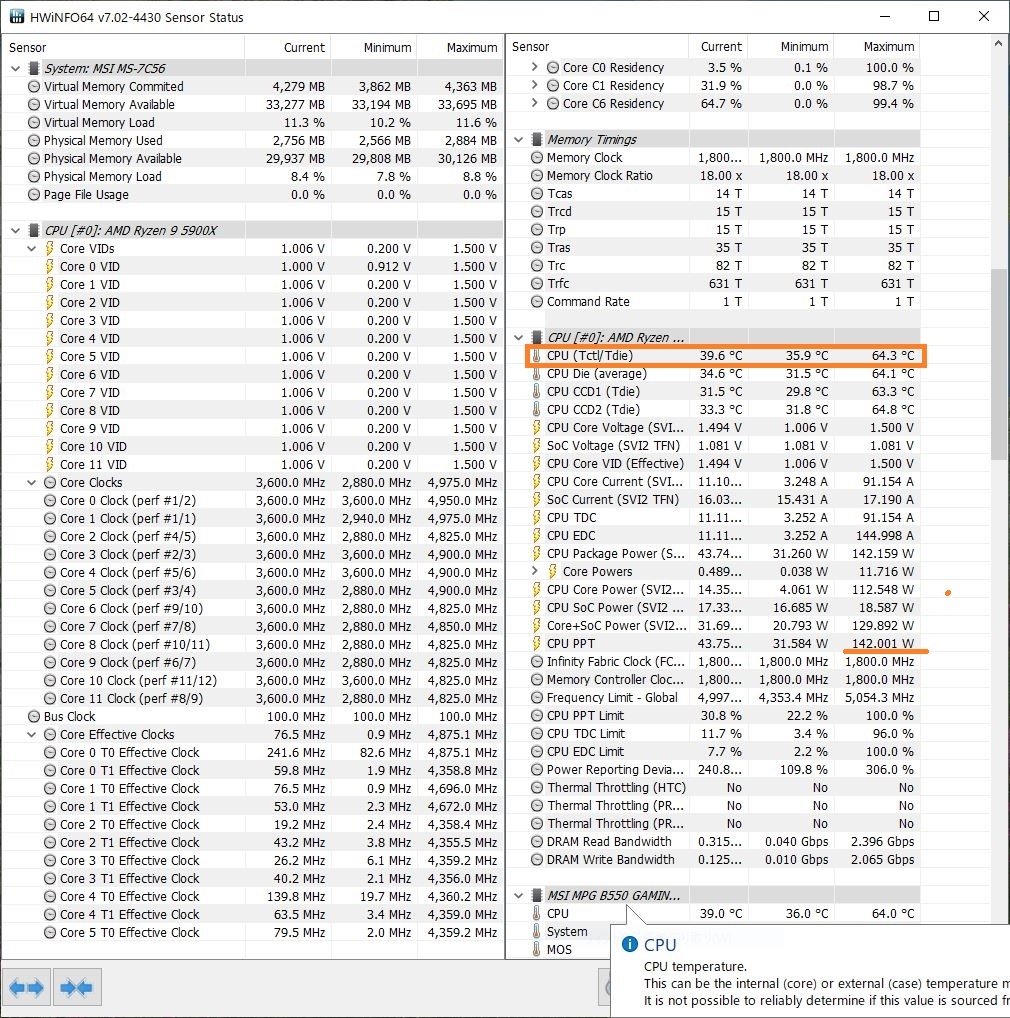Click the right pane Sensor column header

[x=597, y=47]
